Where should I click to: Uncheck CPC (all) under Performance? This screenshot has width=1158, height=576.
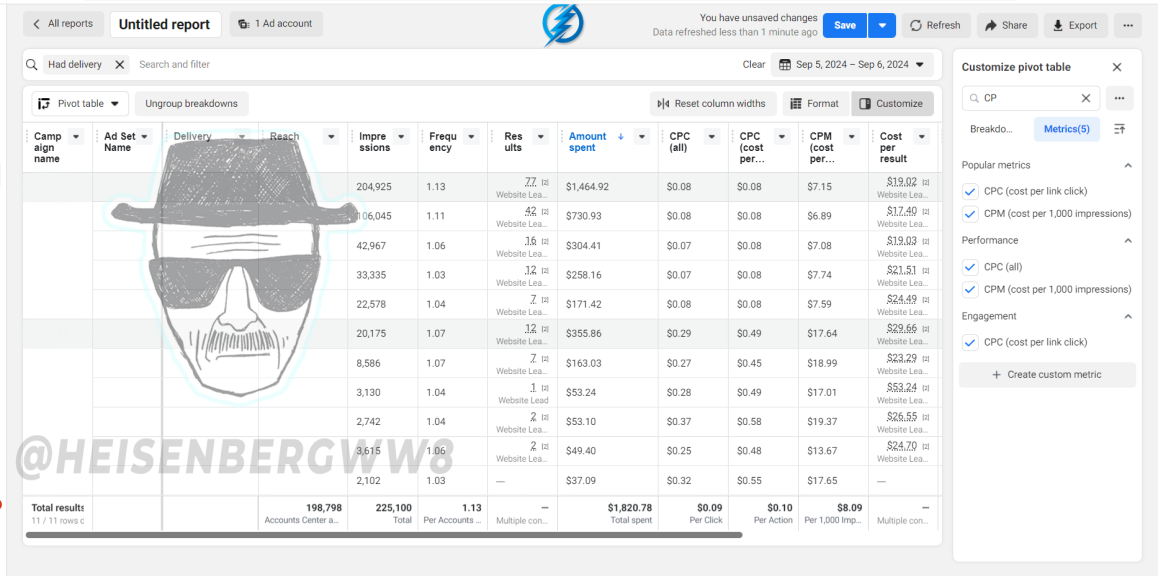[x=970, y=267]
